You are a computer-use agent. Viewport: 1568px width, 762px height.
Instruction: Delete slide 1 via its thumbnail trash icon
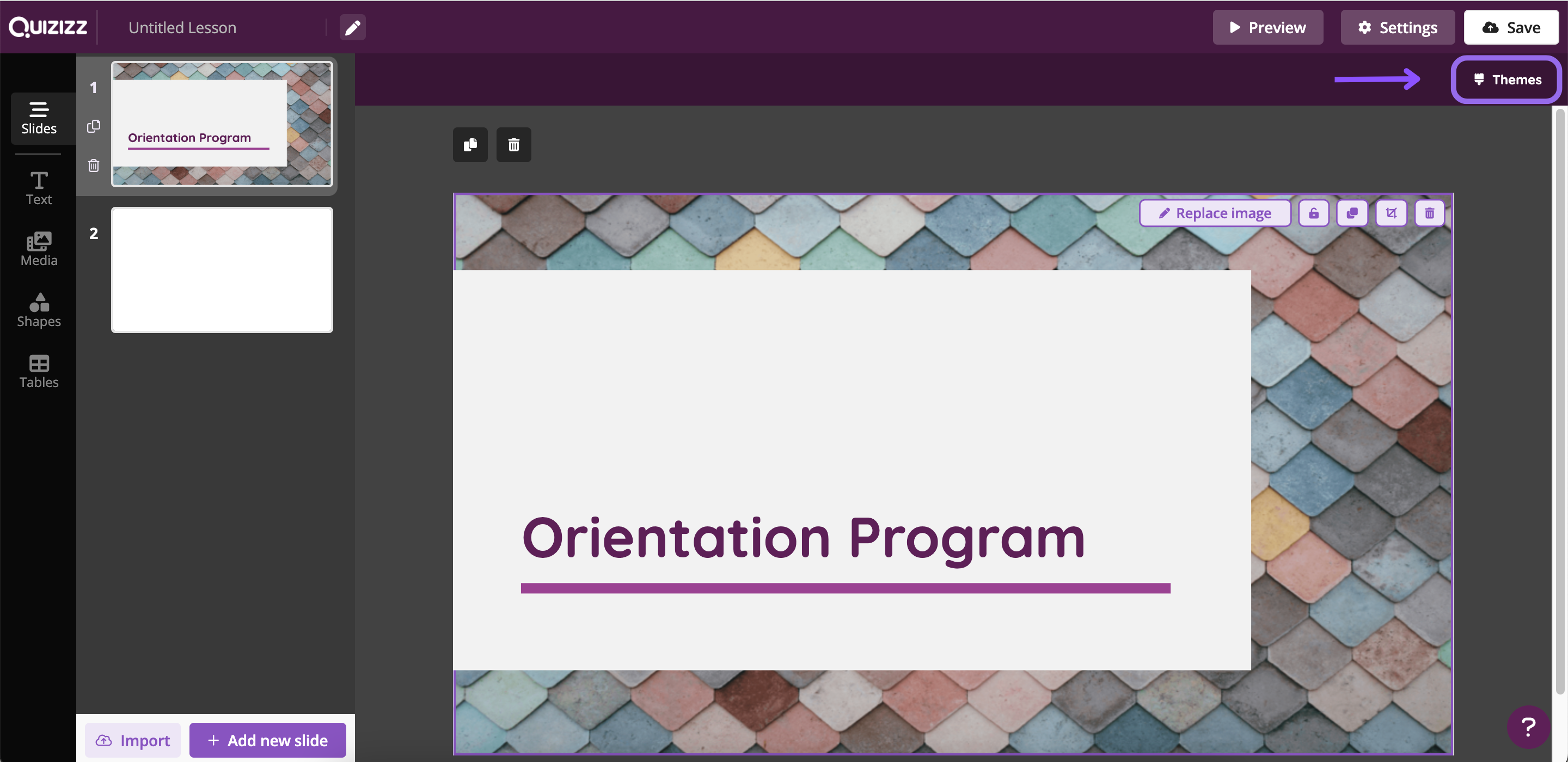click(x=93, y=165)
